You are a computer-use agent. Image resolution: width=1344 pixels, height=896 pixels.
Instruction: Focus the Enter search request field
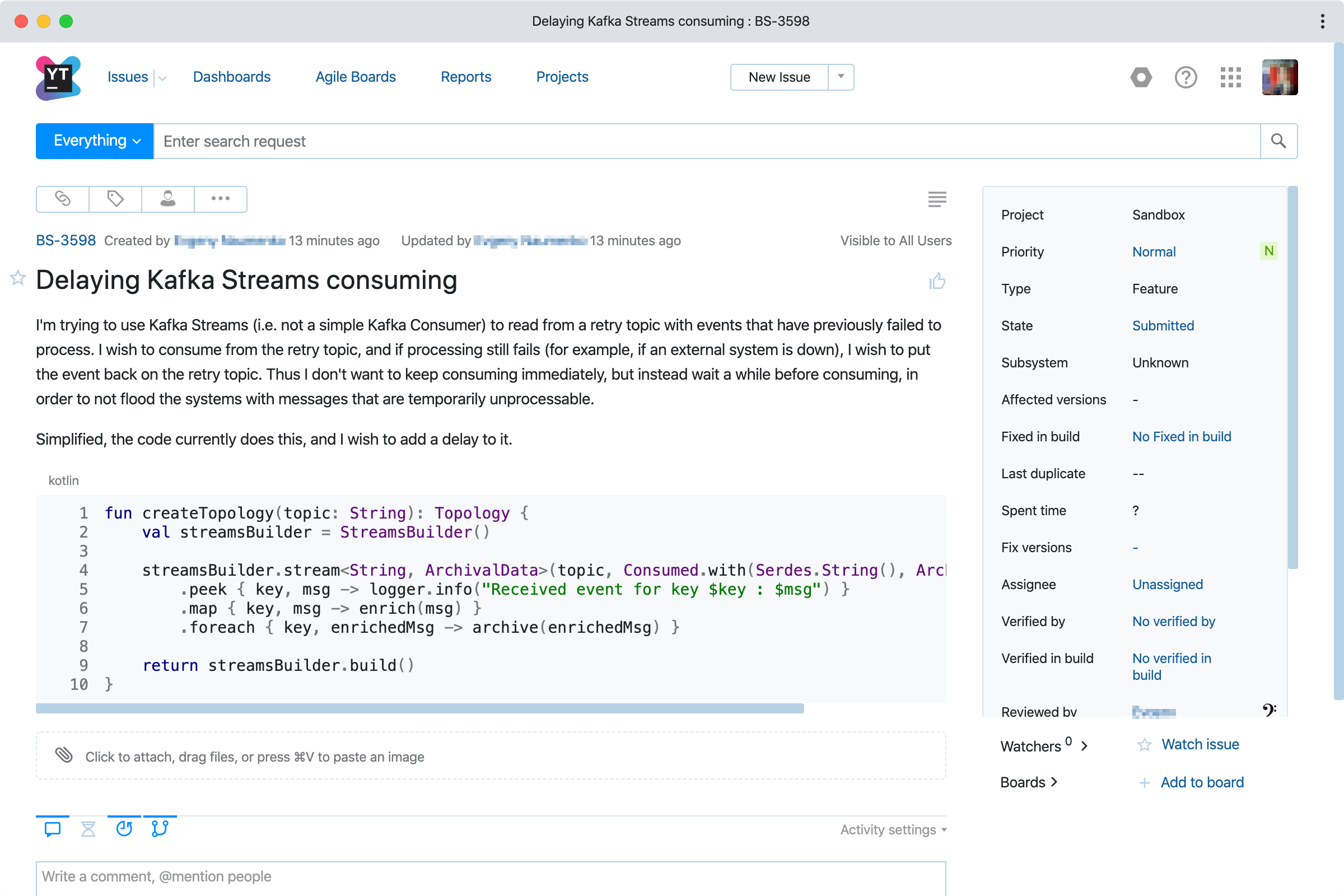click(x=706, y=141)
